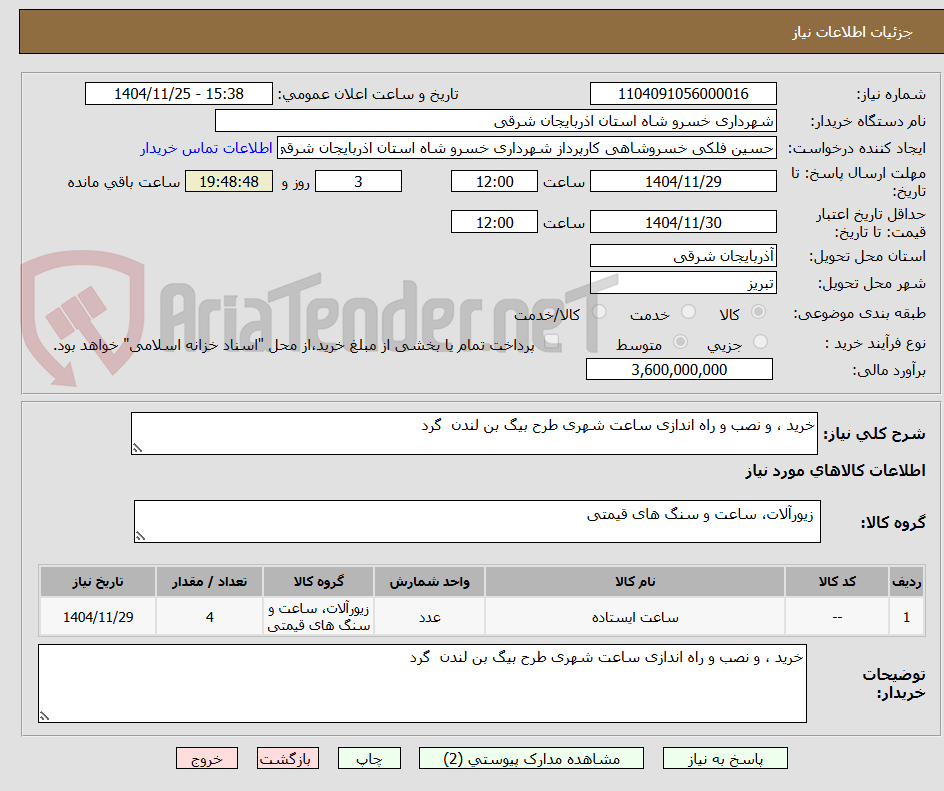Click the price validity date 1404/11/30 field
The height and width of the screenshot is (791, 944).
click(x=683, y=222)
